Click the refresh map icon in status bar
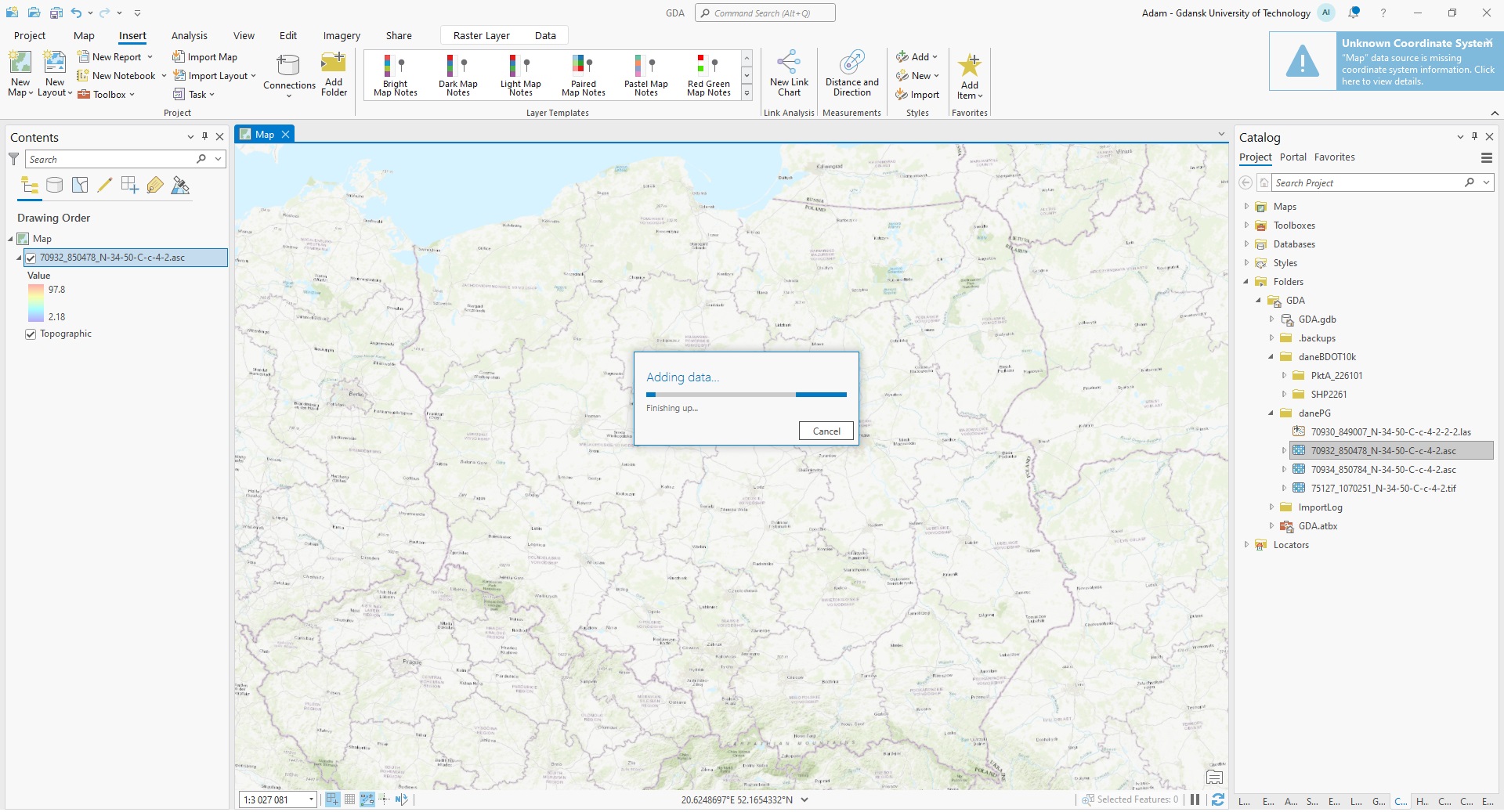The height and width of the screenshot is (812, 1504). 1217,799
